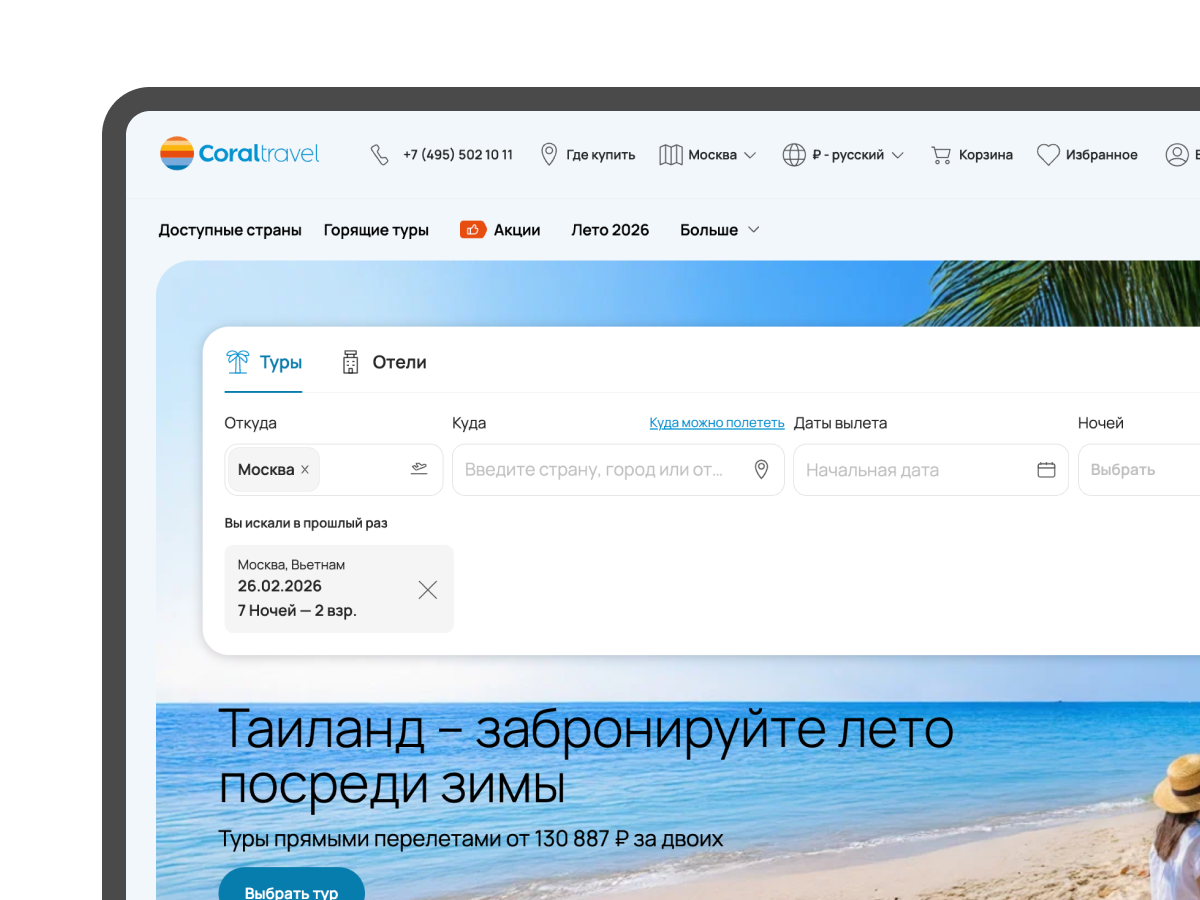Click the orange thumbs-up Акции icon

pos(473,229)
